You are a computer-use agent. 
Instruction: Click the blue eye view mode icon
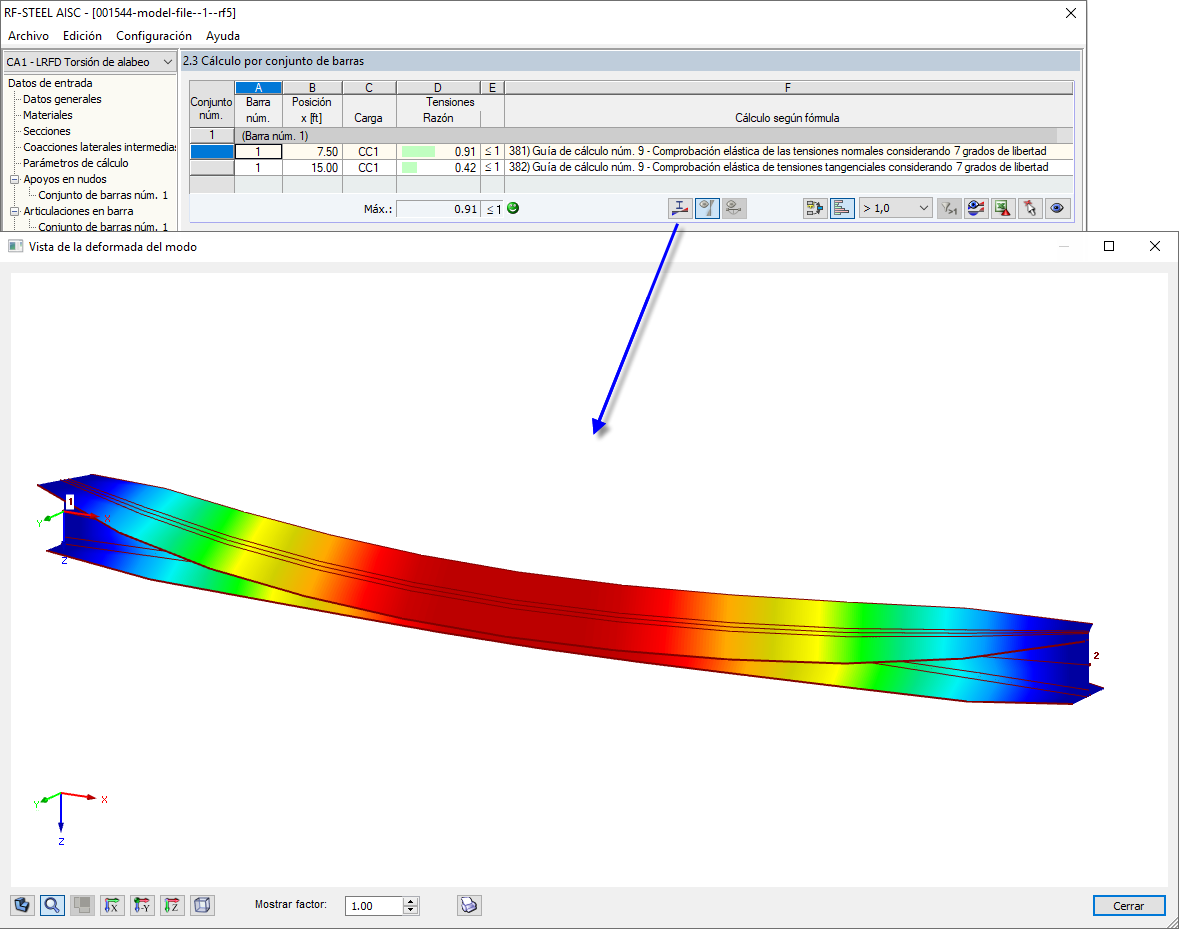click(1057, 208)
